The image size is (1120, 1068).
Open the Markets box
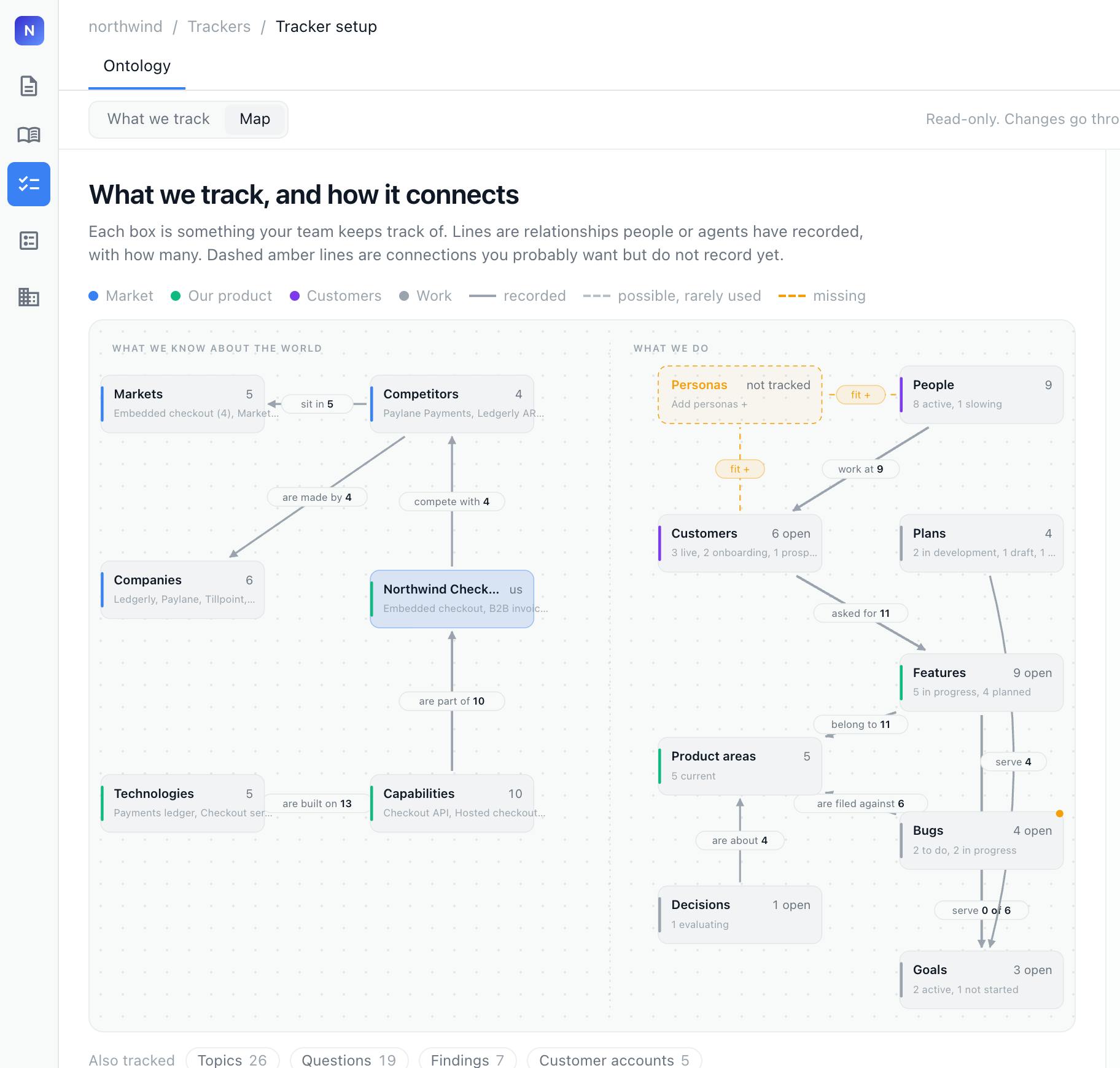click(x=182, y=403)
